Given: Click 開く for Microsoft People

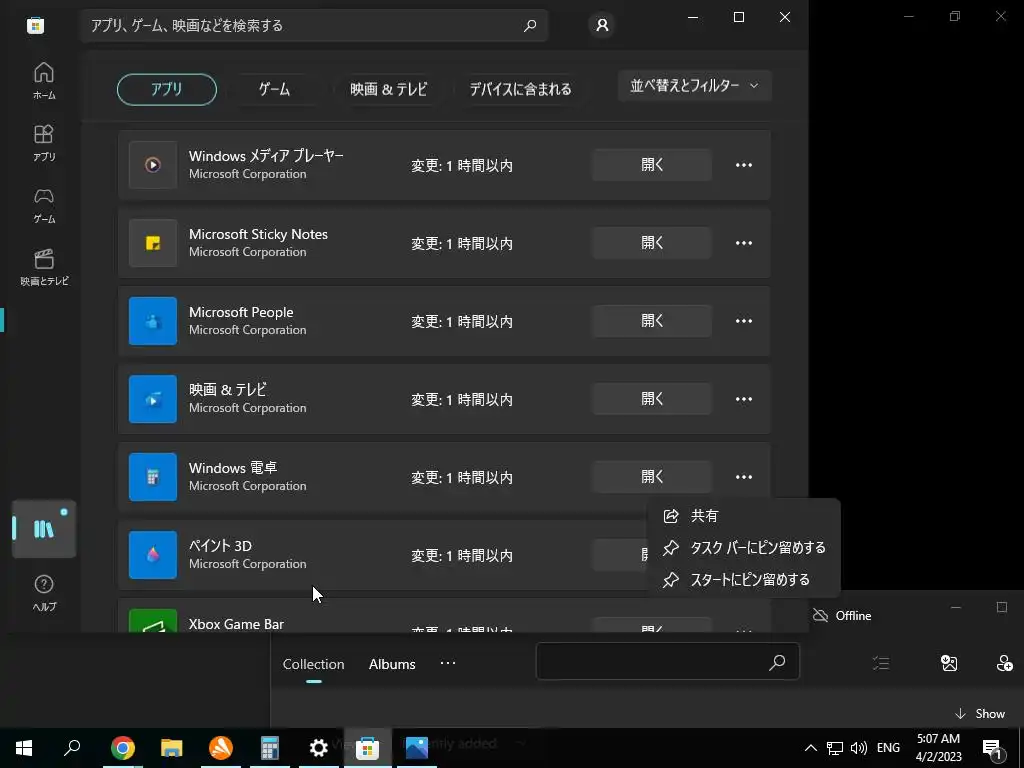Looking at the screenshot, I should (652, 321).
